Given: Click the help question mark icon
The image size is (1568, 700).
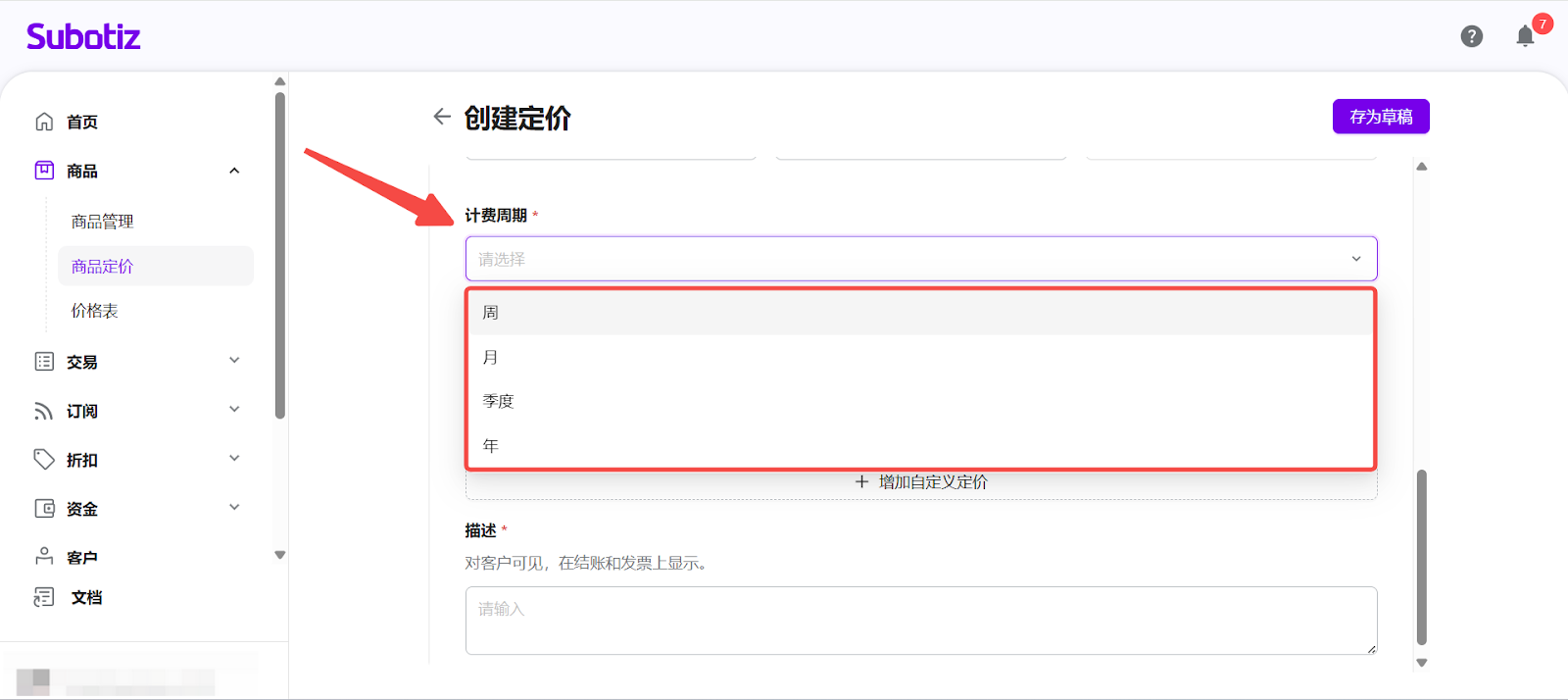Looking at the screenshot, I should click(x=1471, y=36).
